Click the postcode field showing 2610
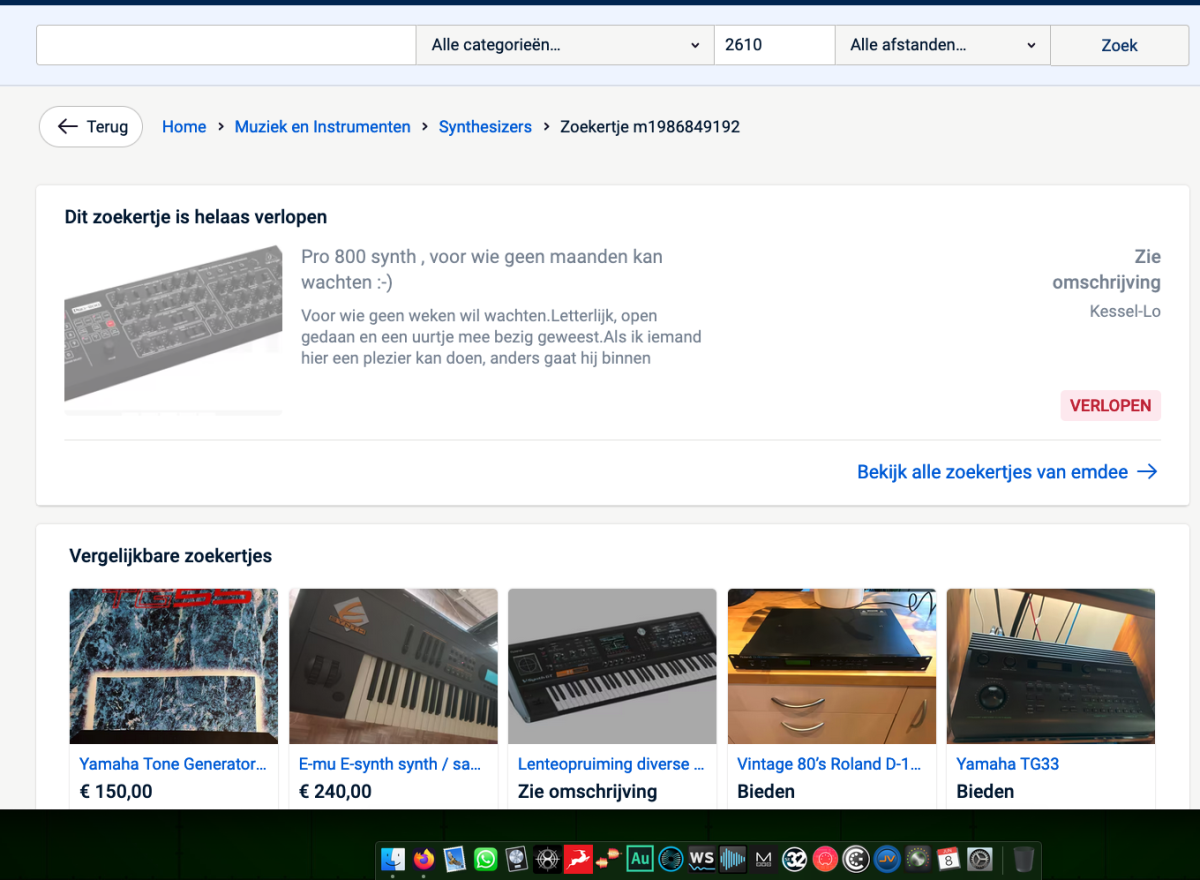The height and width of the screenshot is (880, 1200). pos(774,45)
